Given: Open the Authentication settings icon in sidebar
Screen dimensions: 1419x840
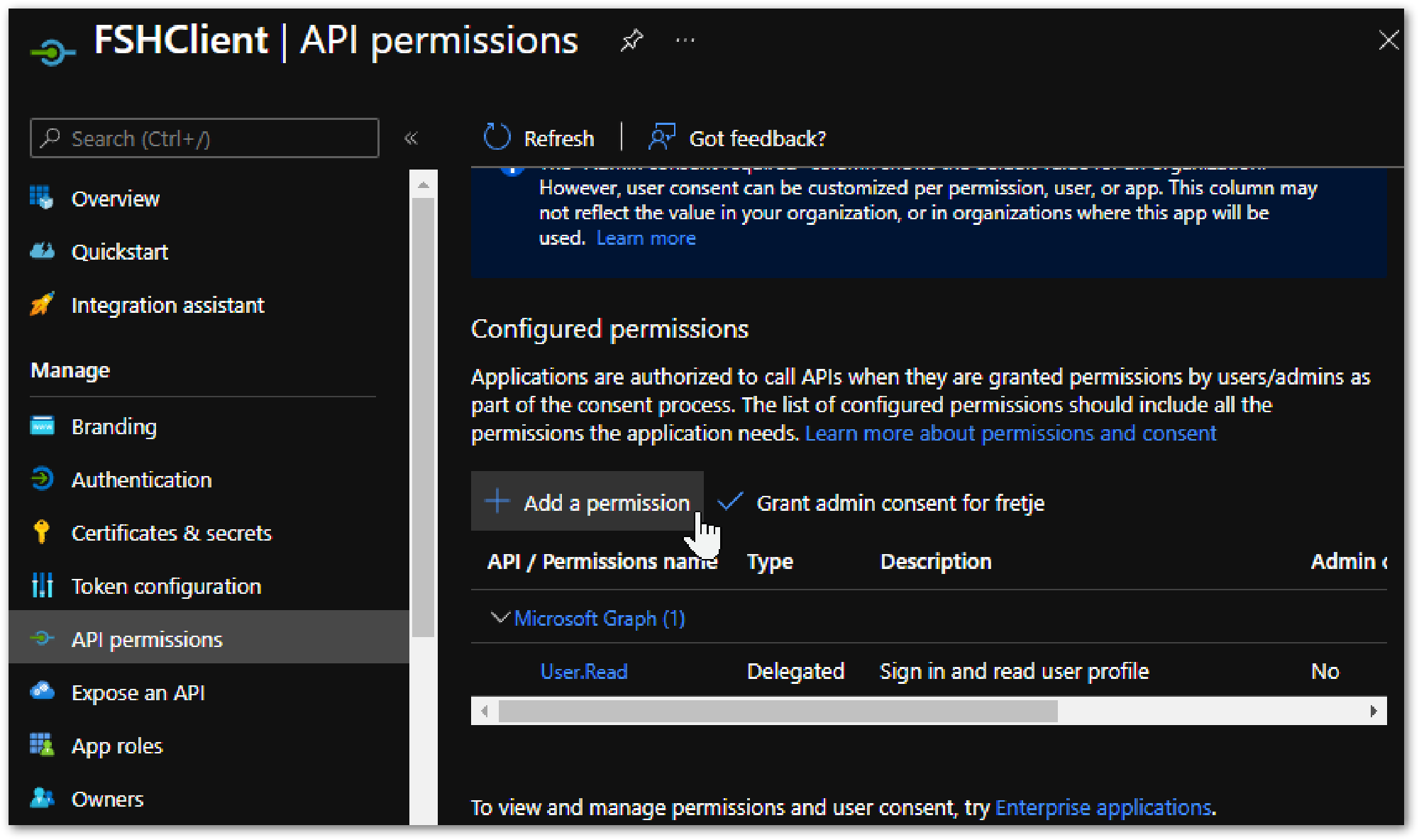Looking at the screenshot, I should [43, 480].
